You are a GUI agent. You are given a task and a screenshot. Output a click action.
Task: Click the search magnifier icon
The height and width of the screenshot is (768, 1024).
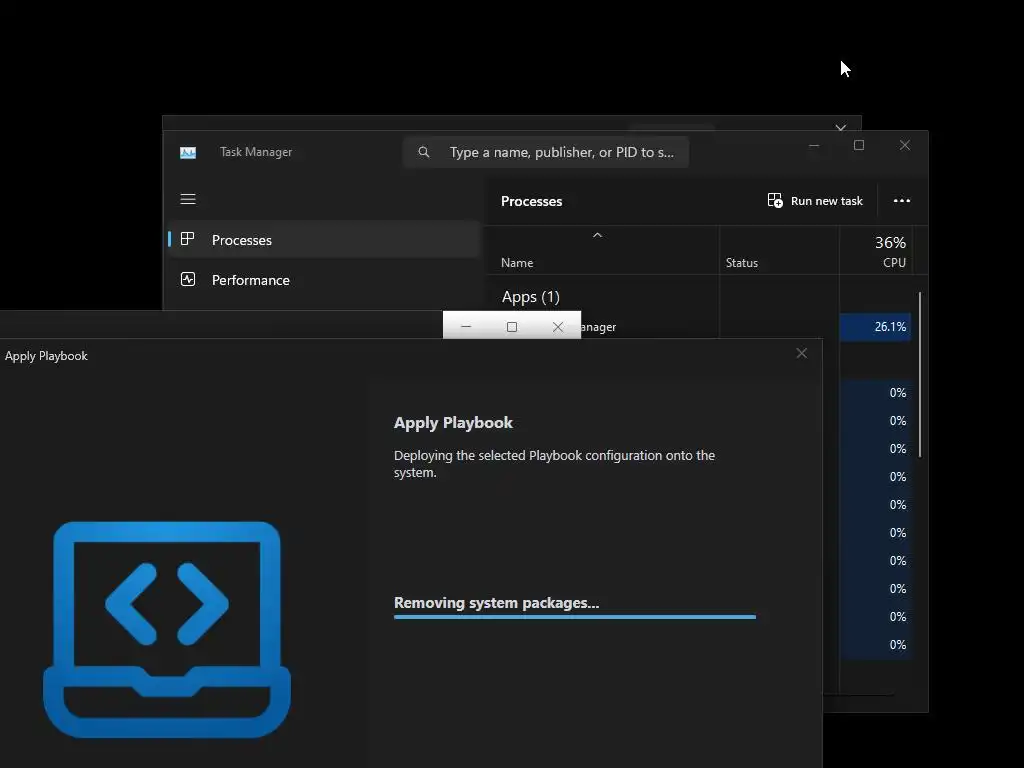tap(424, 152)
